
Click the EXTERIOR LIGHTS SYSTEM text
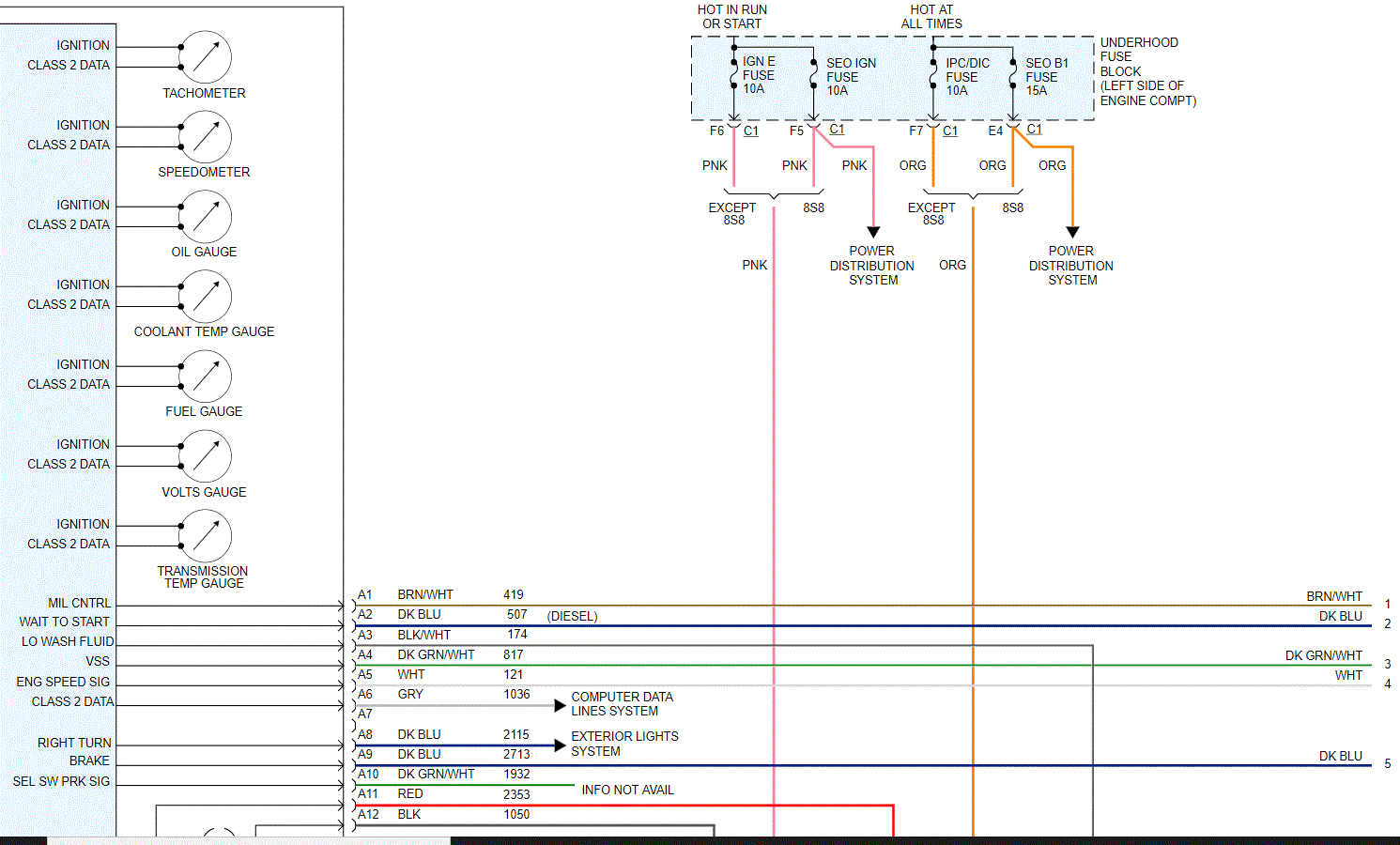click(x=624, y=744)
